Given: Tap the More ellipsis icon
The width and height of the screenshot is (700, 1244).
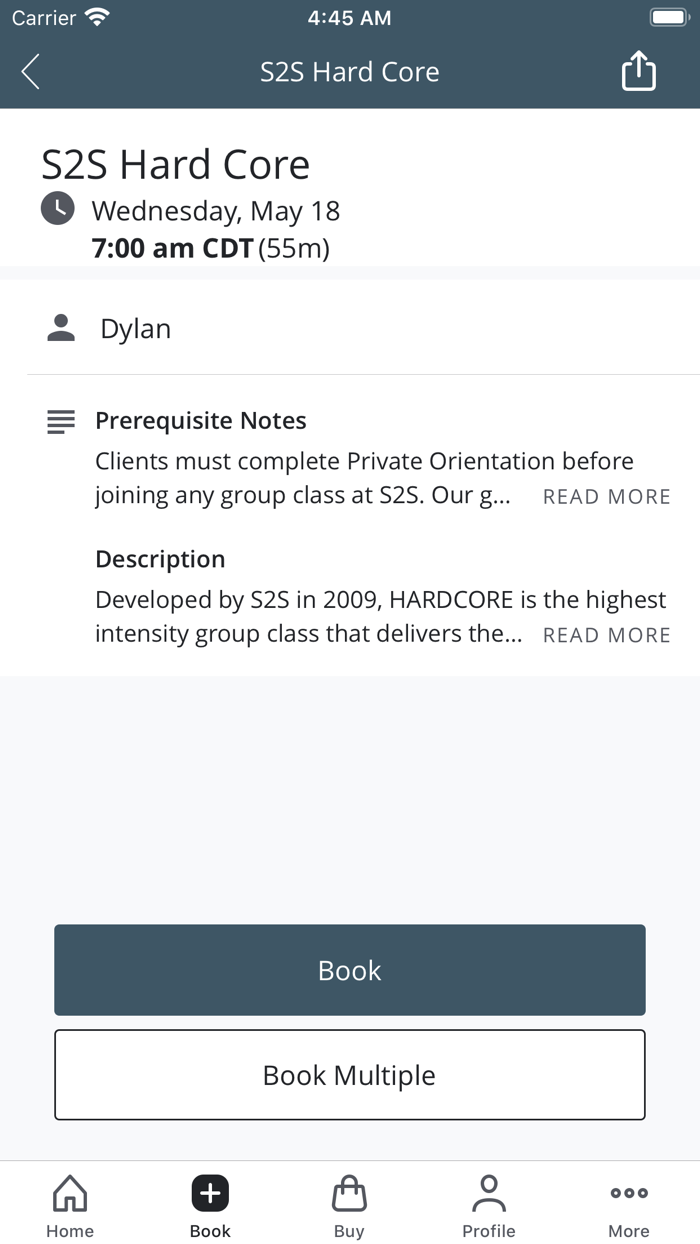Looking at the screenshot, I should (x=628, y=1192).
